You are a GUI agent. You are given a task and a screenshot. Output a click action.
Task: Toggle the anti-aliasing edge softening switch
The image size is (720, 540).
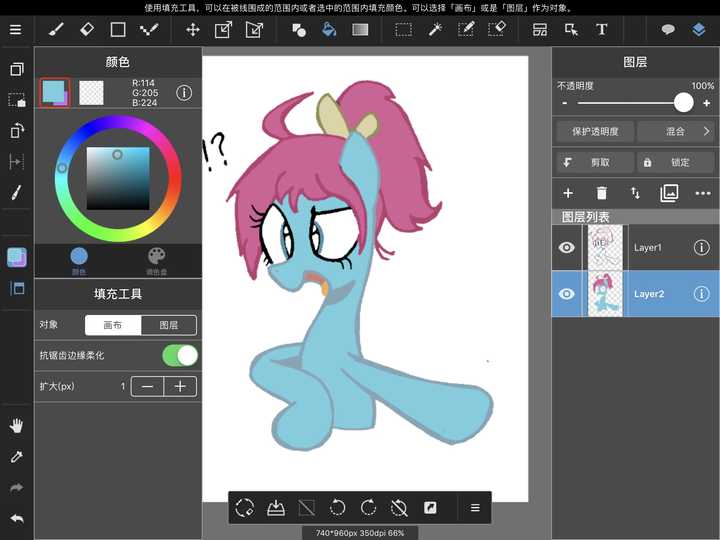tap(180, 355)
